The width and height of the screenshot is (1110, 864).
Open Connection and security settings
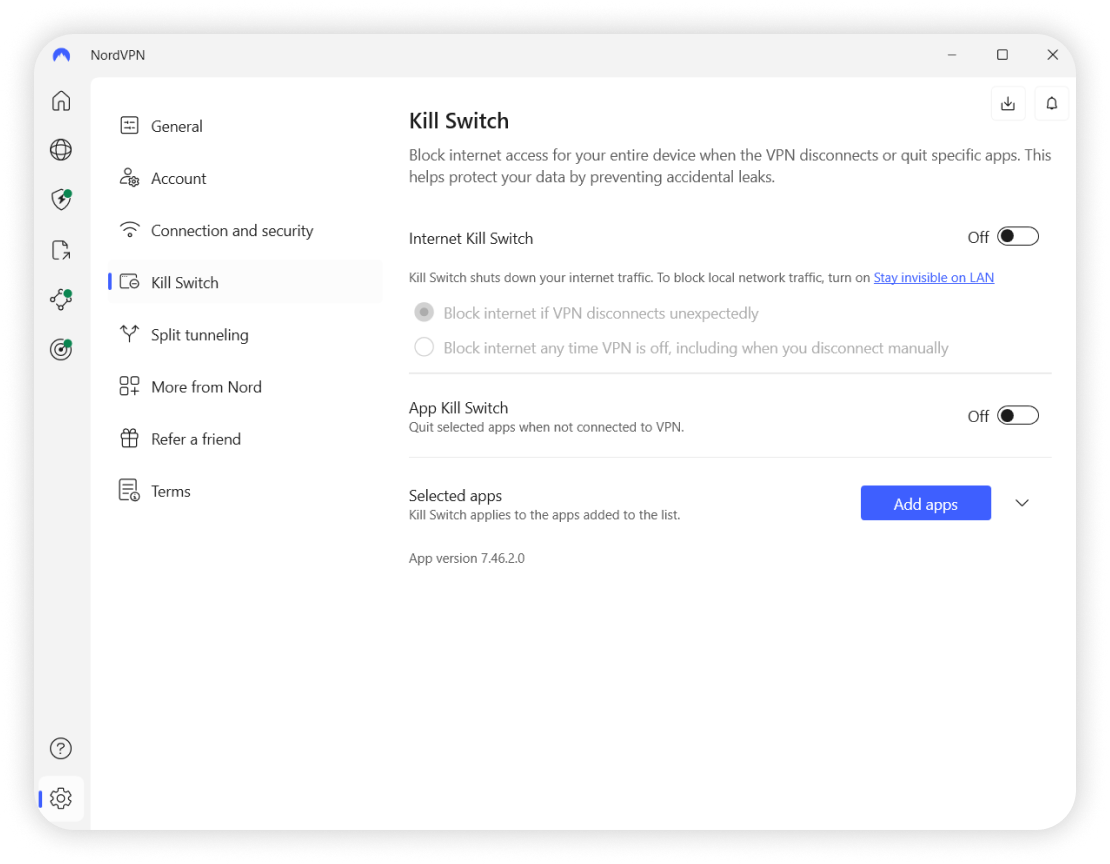(x=231, y=231)
